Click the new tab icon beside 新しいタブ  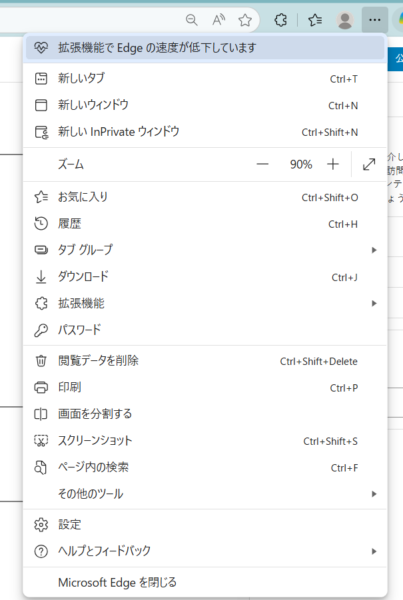coord(41,78)
